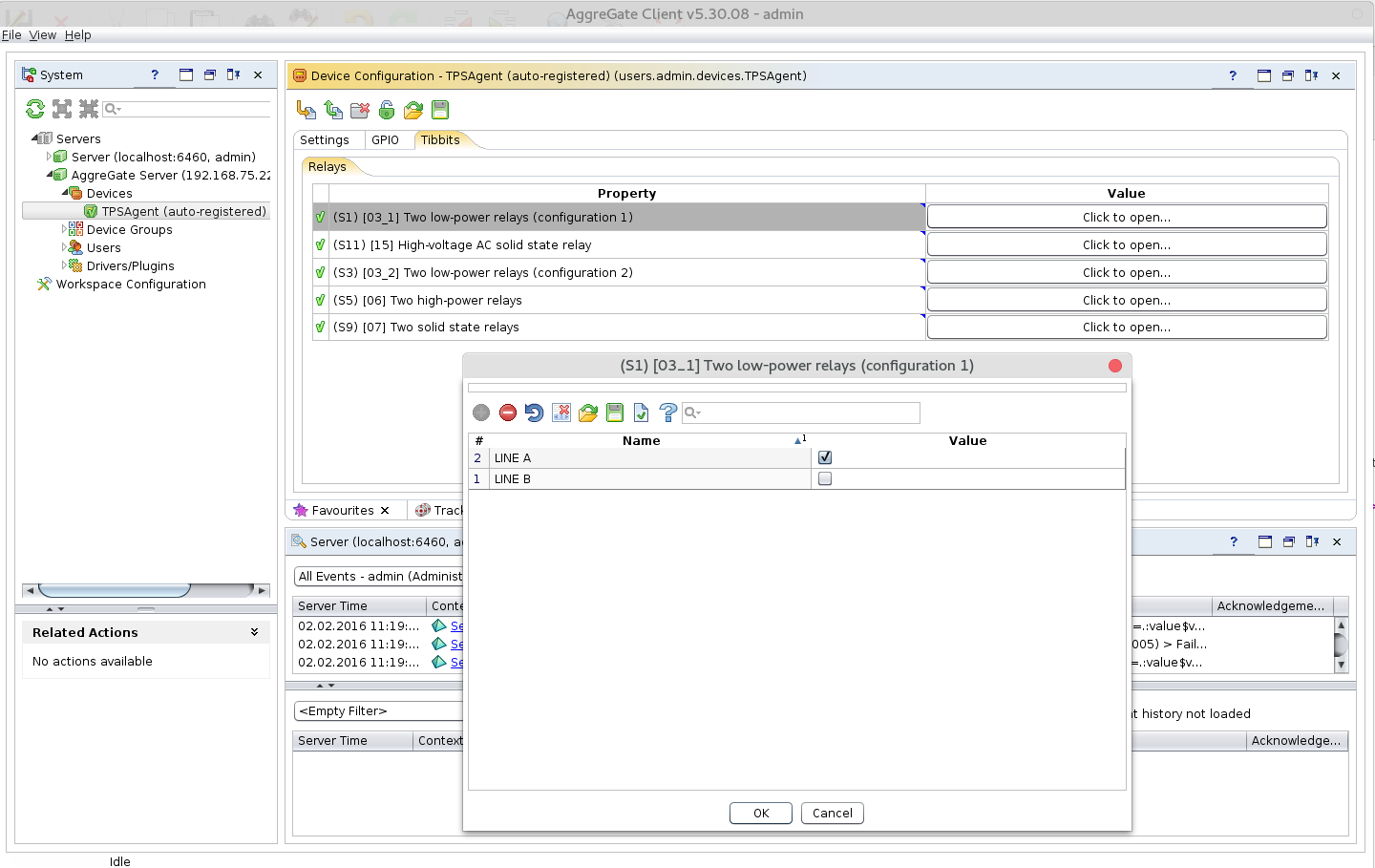Click table-with-red-X icon in relay dialog

[x=561, y=413]
